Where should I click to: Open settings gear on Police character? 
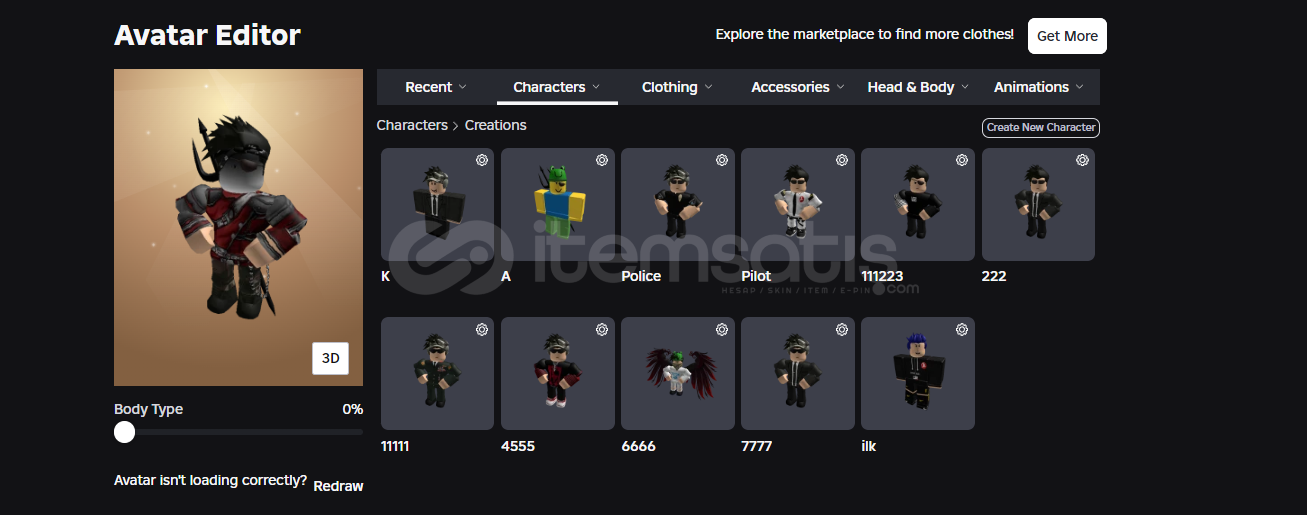(722, 160)
